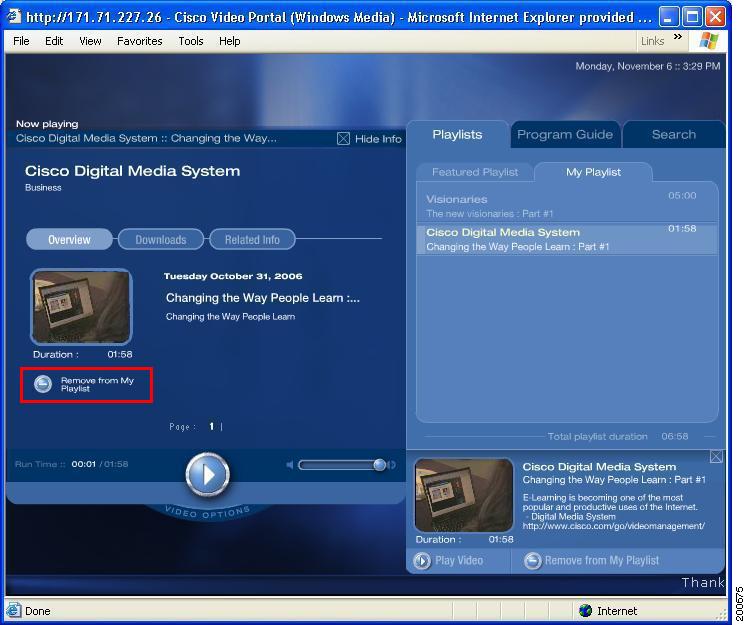
Task: Open the Edit menu
Action: [54, 41]
